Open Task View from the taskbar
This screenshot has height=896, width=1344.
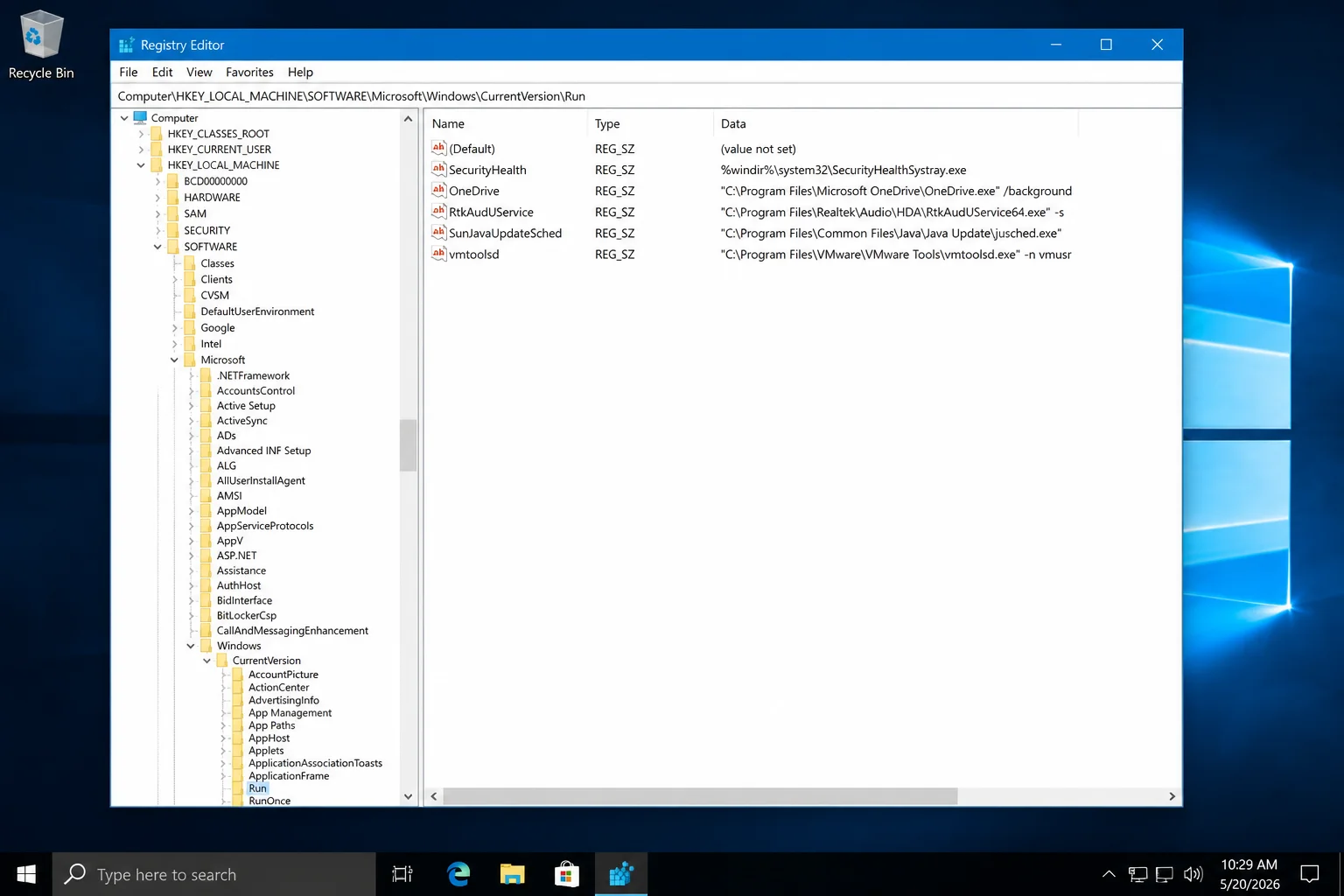(x=402, y=874)
